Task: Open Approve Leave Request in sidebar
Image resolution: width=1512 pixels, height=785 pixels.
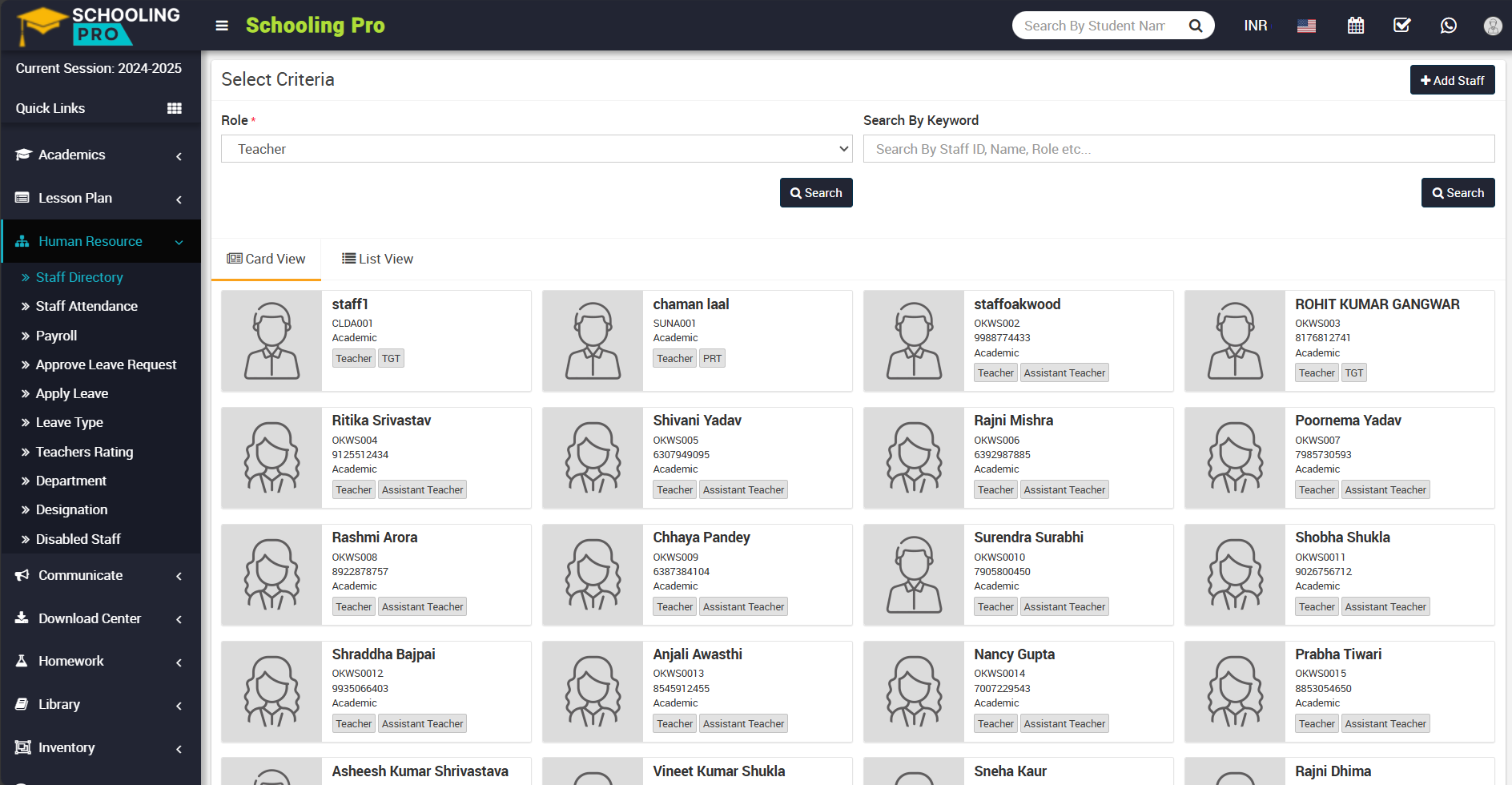Action: tap(106, 364)
